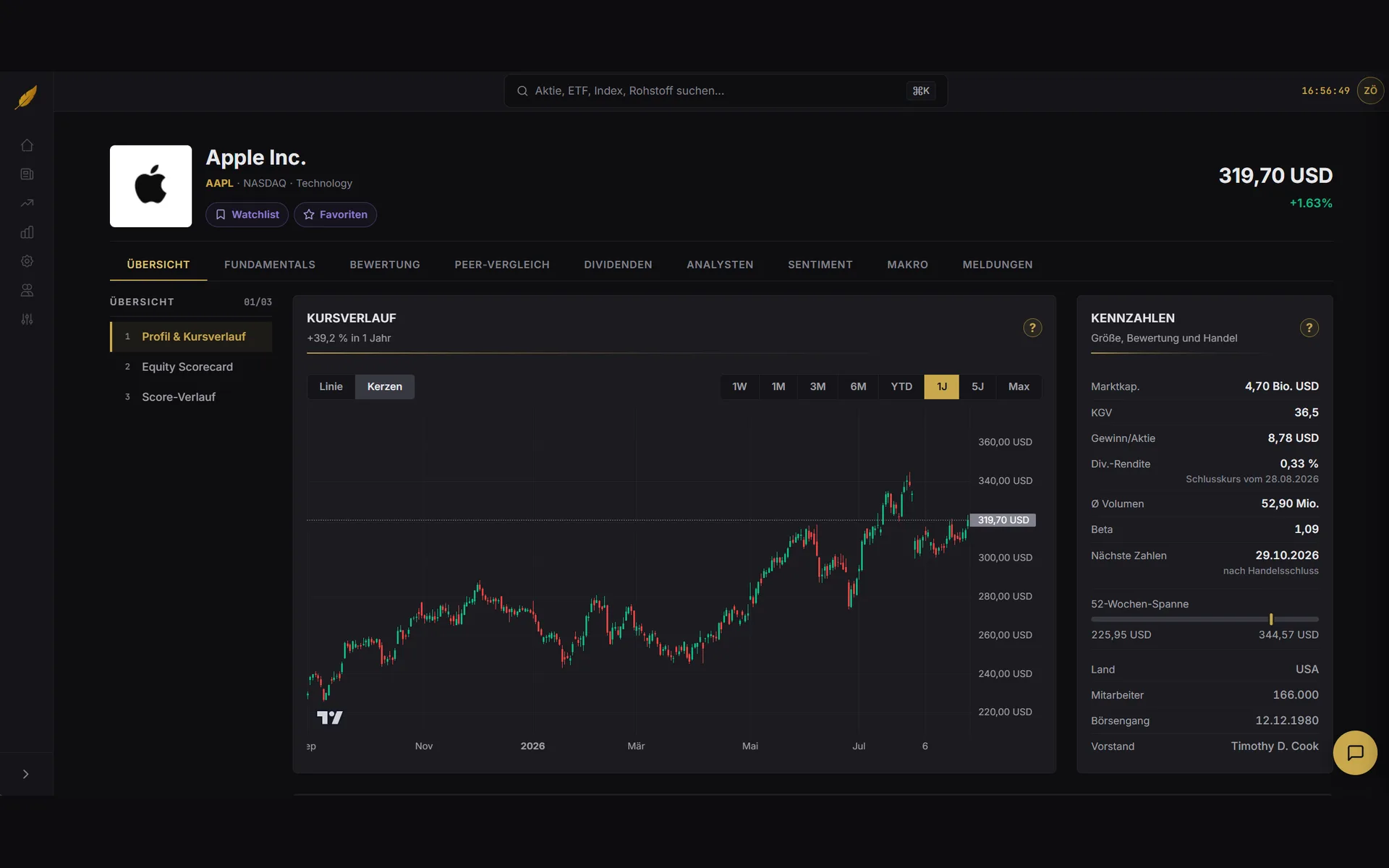The image size is (1389, 868).
Task: Expand the collapsed left sidebar
Action: tap(26, 774)
